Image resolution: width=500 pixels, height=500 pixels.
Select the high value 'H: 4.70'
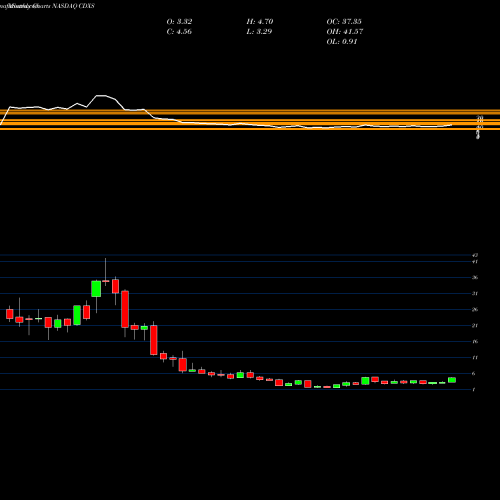click(x=260, y=22)
